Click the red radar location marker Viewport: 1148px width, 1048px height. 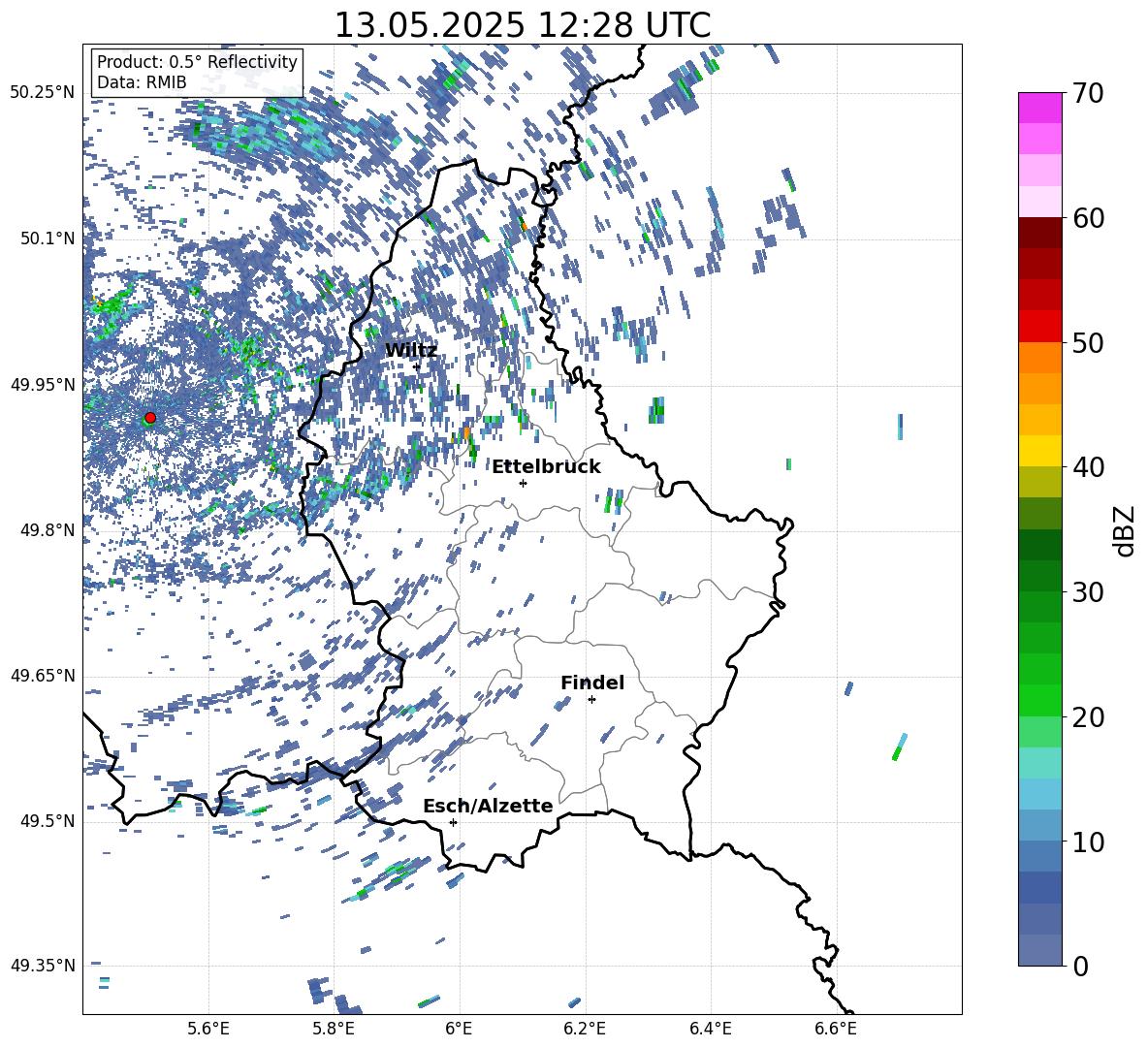150,418
